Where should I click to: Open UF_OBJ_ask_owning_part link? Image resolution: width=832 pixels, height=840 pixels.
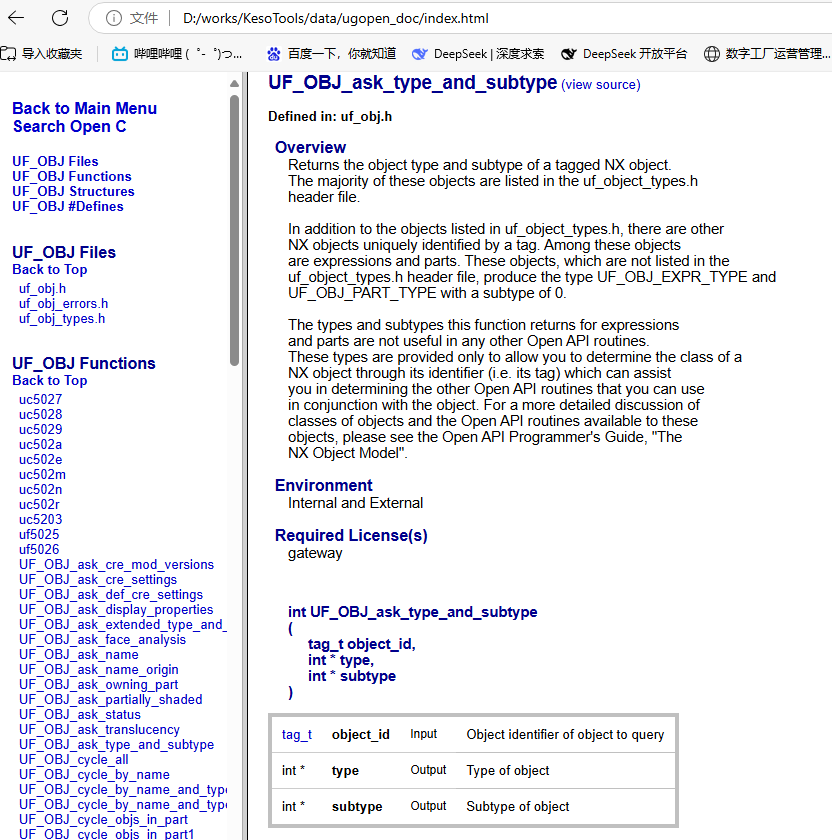(x=99, y=685)
